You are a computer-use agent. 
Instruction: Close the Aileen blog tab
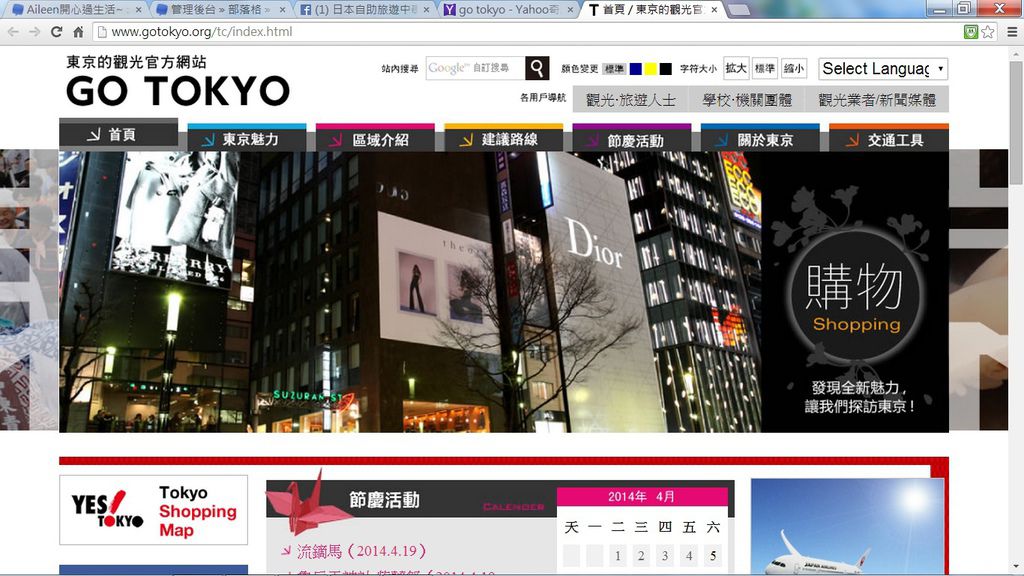coord(138,10)
